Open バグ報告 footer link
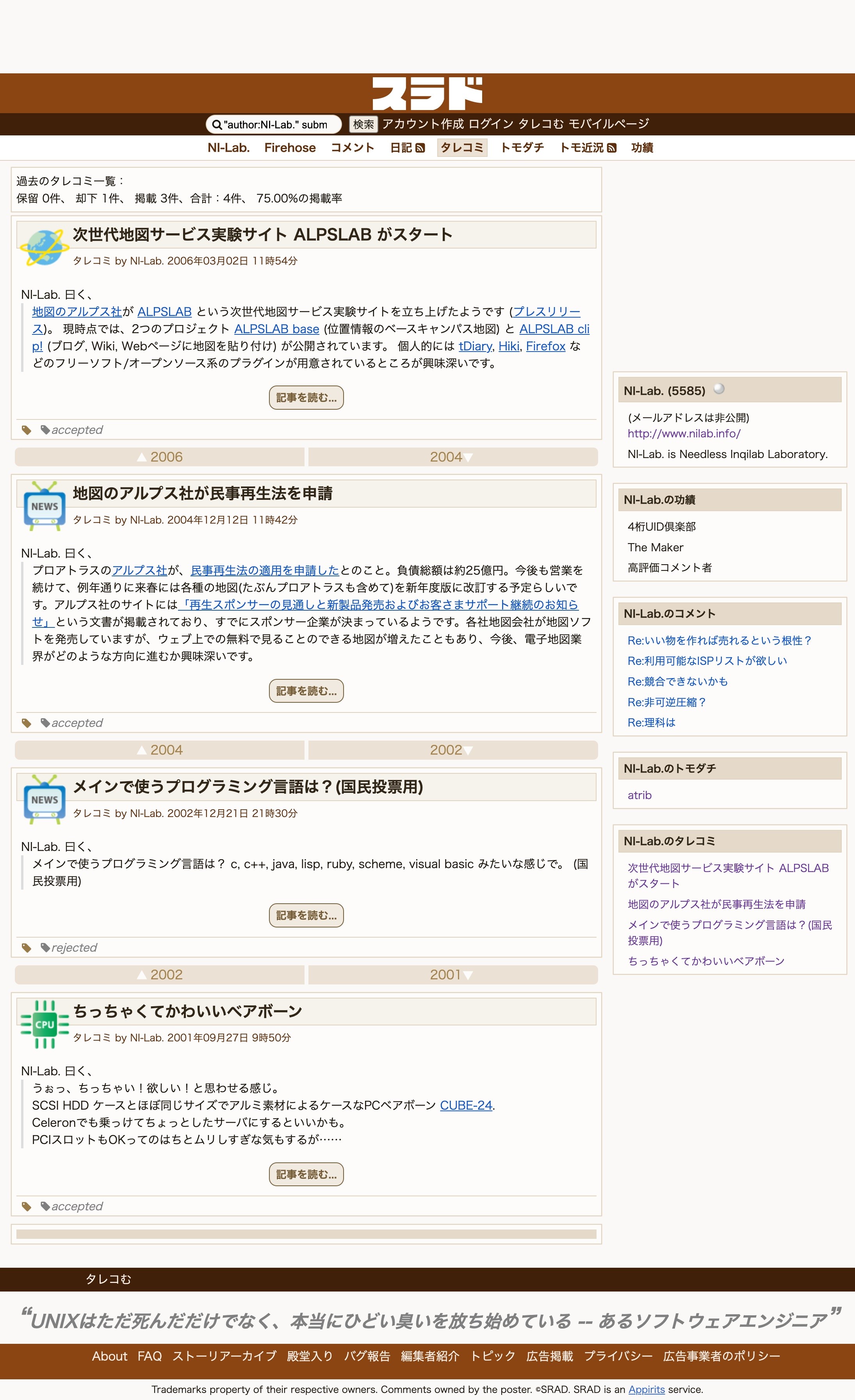This screenshot has height=1400, width=855. click(367, 1356)
